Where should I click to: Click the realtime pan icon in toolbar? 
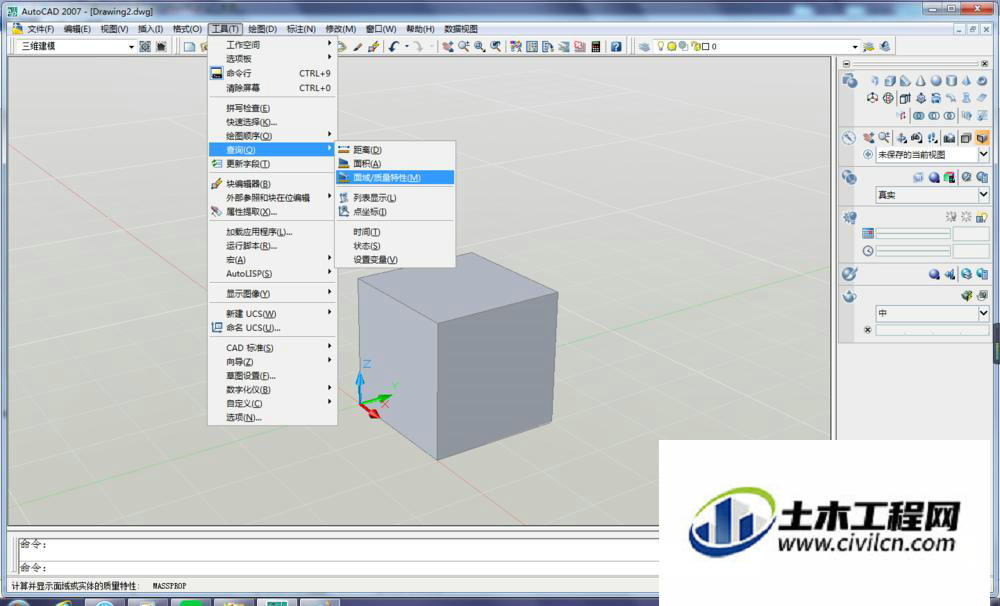click(x=447, y=46)
